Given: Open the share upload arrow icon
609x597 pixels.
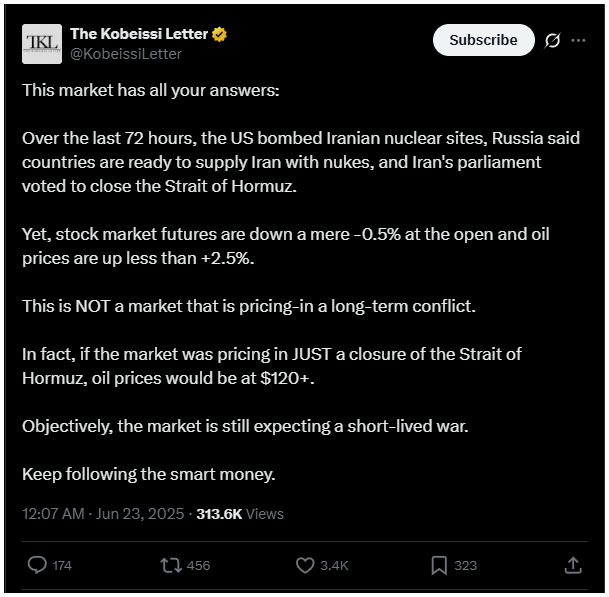Looking at the screenshot, I should click(x=573, y=565).
